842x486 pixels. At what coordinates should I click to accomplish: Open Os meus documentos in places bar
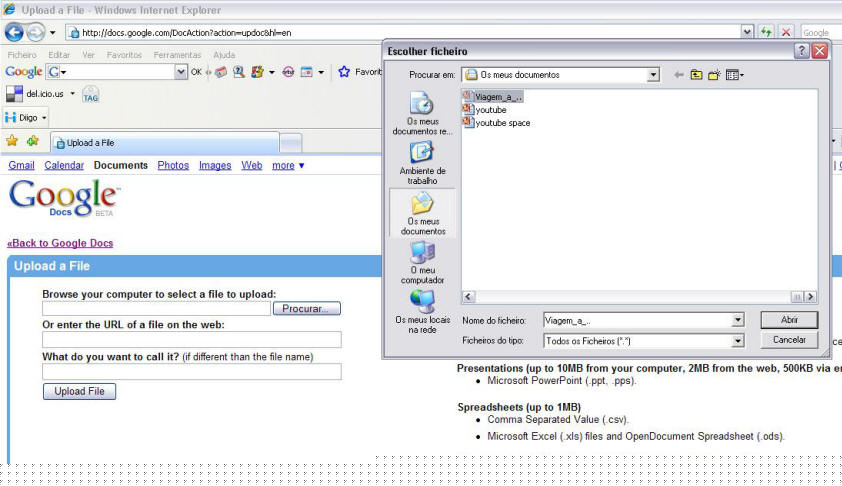(423, 213)
